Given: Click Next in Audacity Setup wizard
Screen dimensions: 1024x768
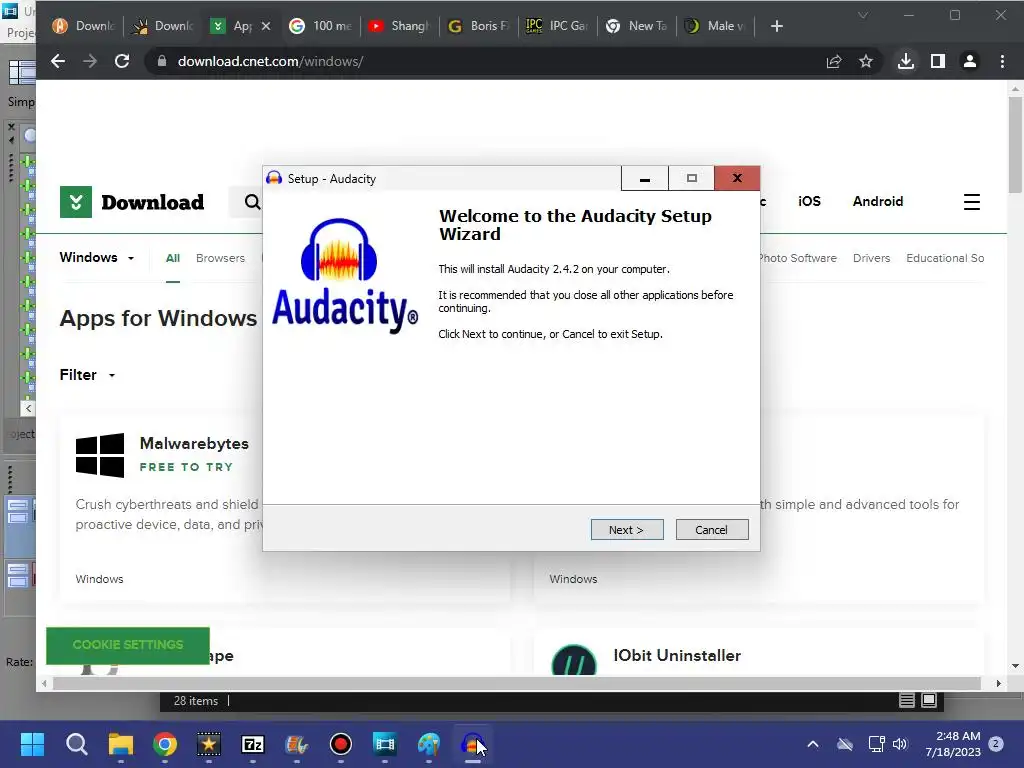Looking at the screenshot, I should tap(626, 530).
